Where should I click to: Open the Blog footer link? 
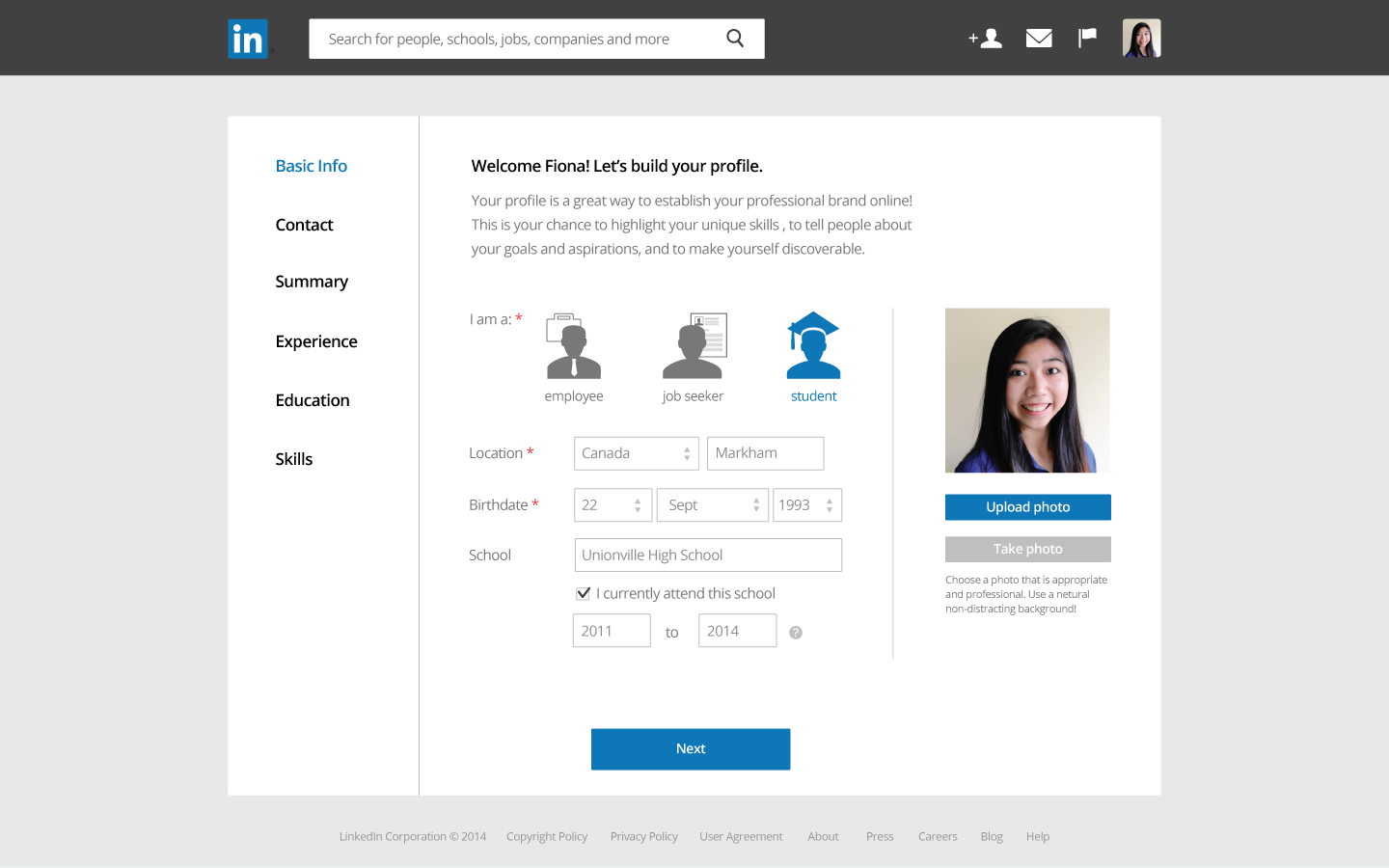[992, 836]
